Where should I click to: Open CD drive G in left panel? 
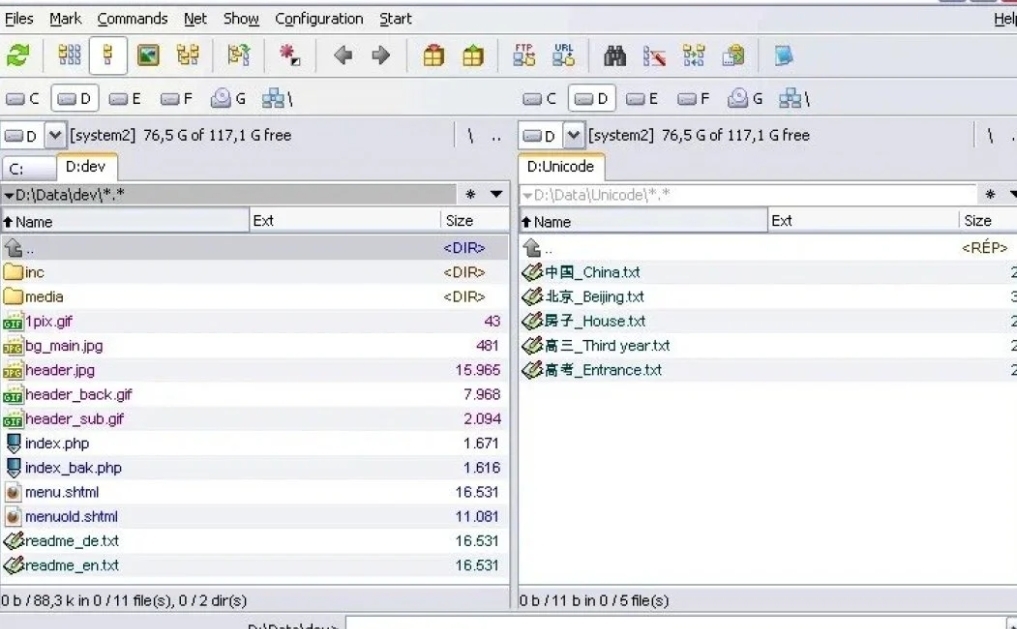[x=228, y=99]
